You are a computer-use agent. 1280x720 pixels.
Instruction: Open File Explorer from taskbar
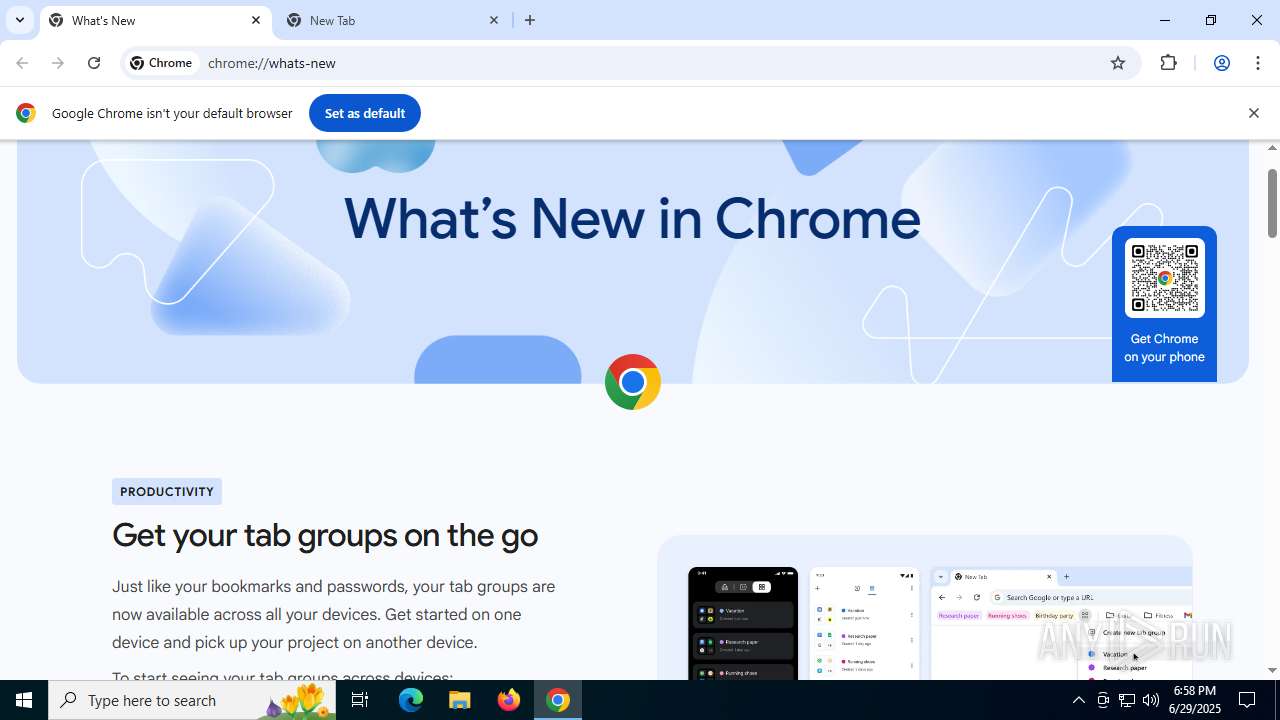pyautogui.click(x=460, y=700)
